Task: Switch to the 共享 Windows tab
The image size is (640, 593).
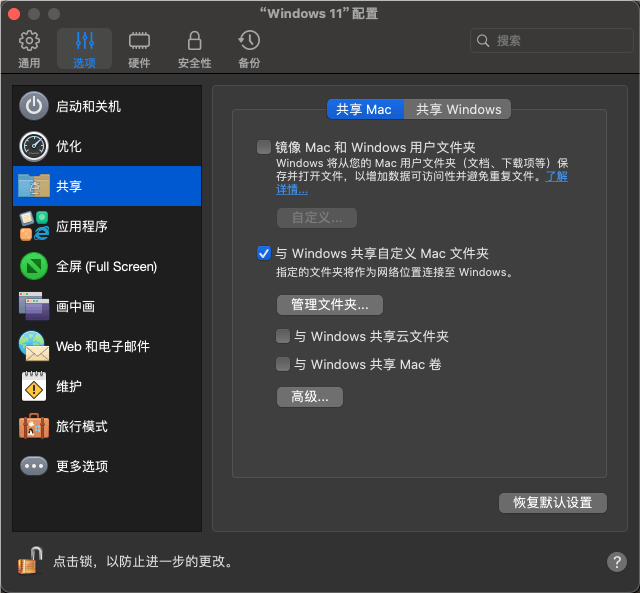Action: point(458,109)
